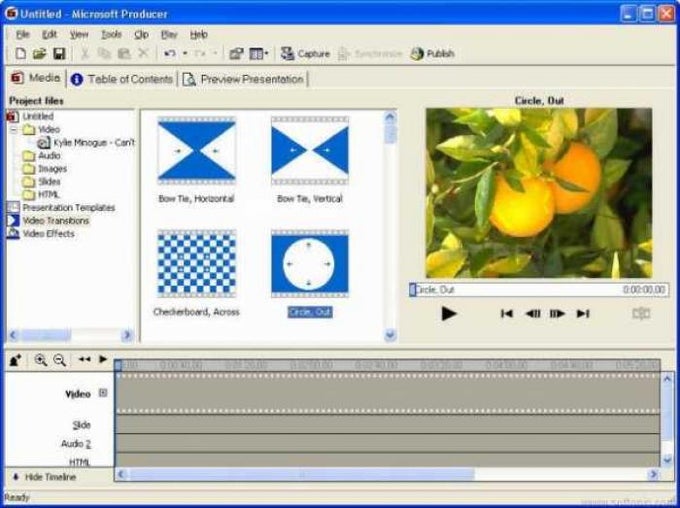Open the Play menu

point(169,34)
